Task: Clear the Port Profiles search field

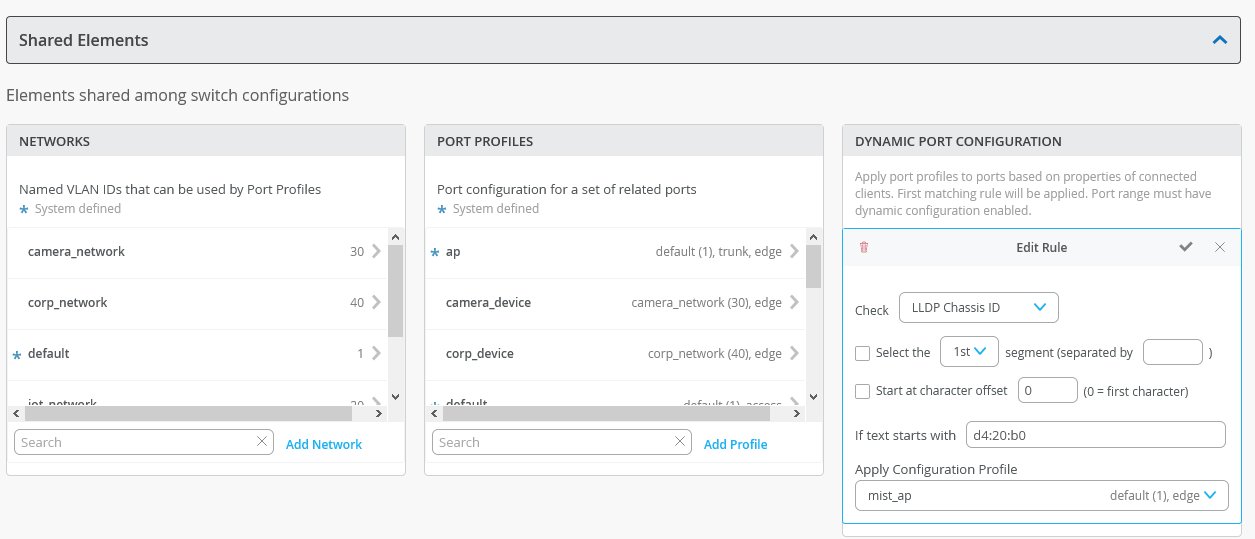Action: 680,442
